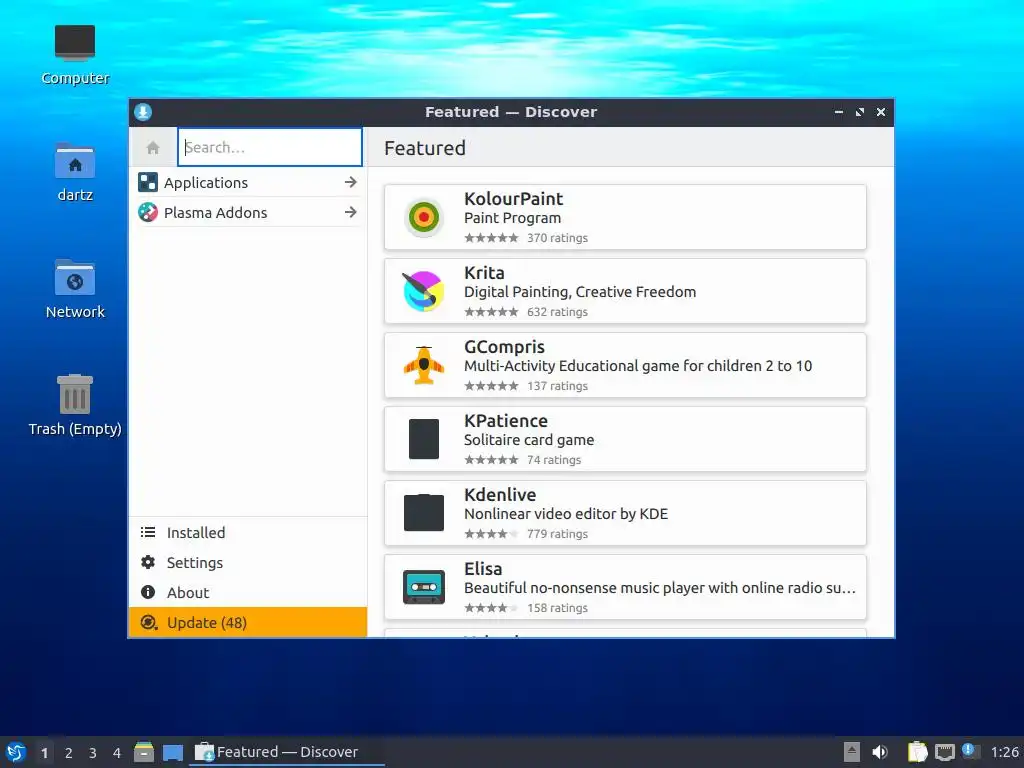Click the Update refresh icon
Screen dimensions: 1024x768
click(149, 622)
